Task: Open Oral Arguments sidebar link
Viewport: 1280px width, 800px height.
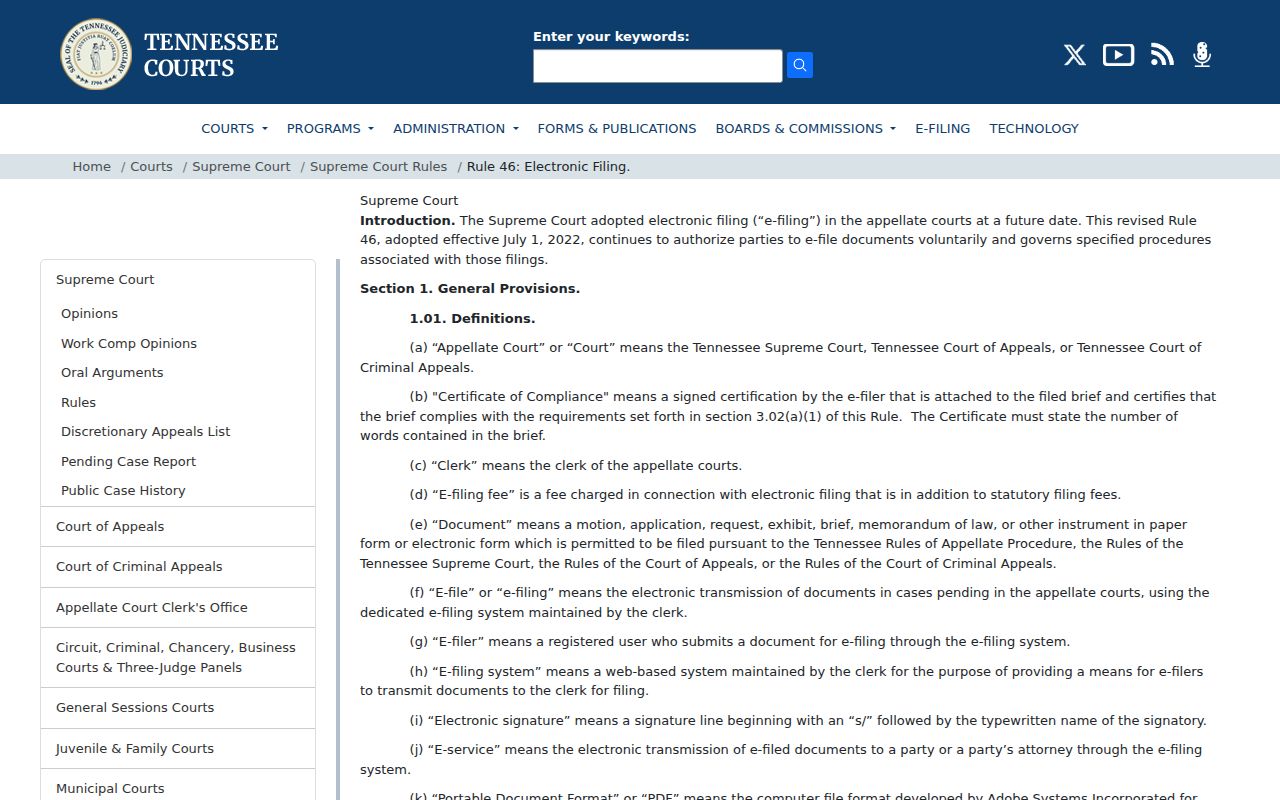Action: [x=112, y=373]
